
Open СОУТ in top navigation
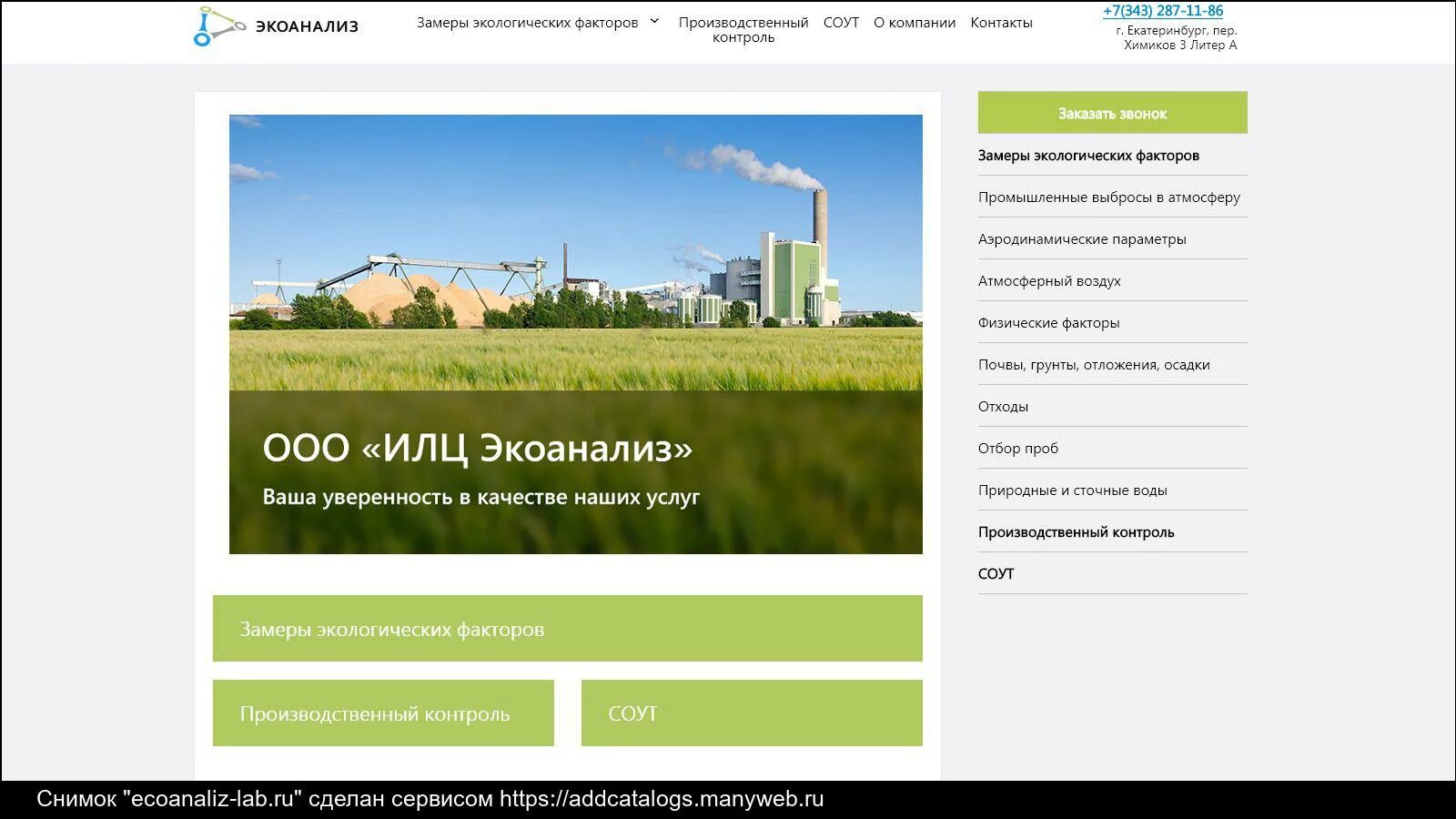click(x=841, y=22)
